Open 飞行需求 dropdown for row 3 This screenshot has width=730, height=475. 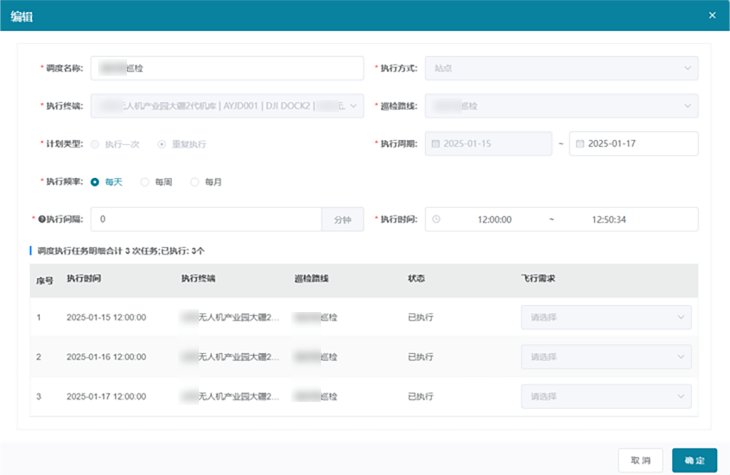point(606,396)
